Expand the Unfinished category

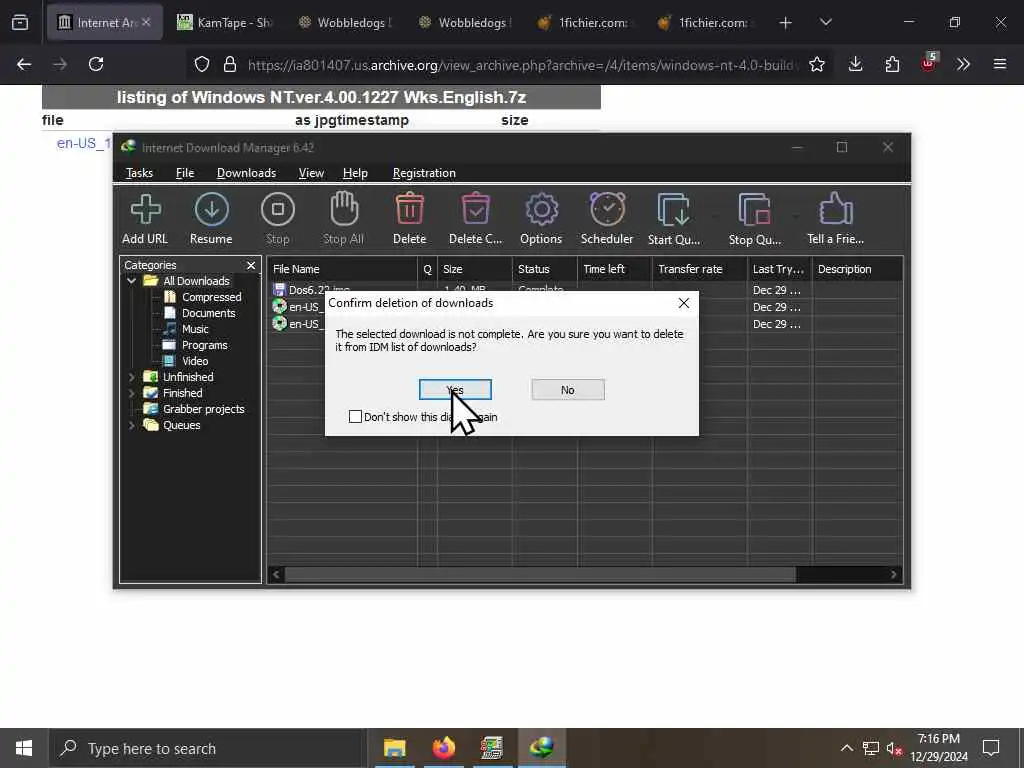coord(131,377)
